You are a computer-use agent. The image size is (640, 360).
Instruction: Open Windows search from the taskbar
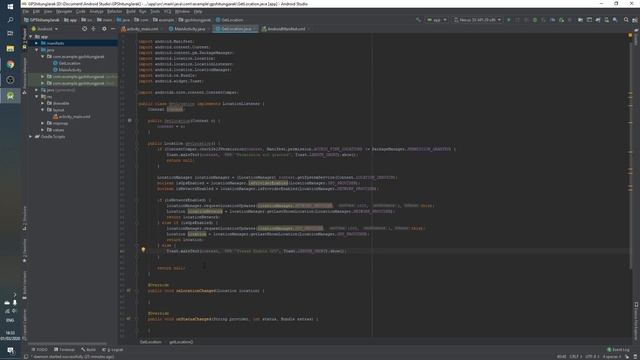click(10, 20)
